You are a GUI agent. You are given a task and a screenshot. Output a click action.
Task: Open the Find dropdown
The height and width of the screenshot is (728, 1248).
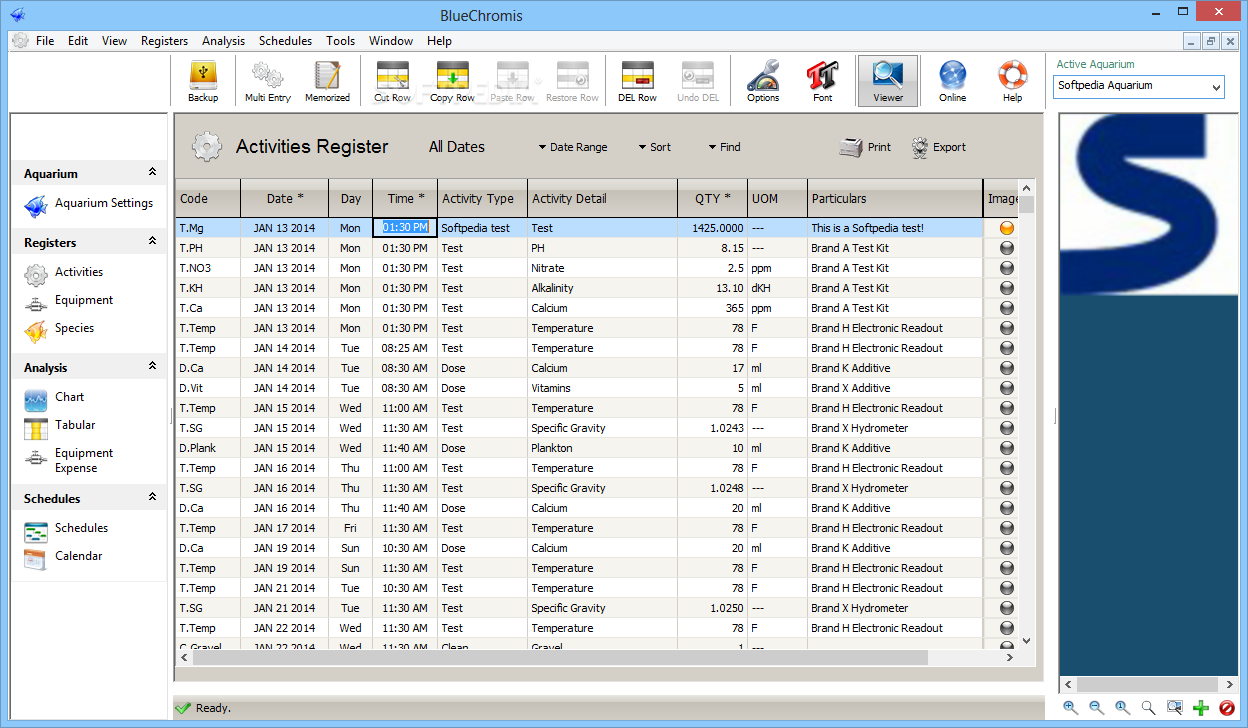[725, 147]
